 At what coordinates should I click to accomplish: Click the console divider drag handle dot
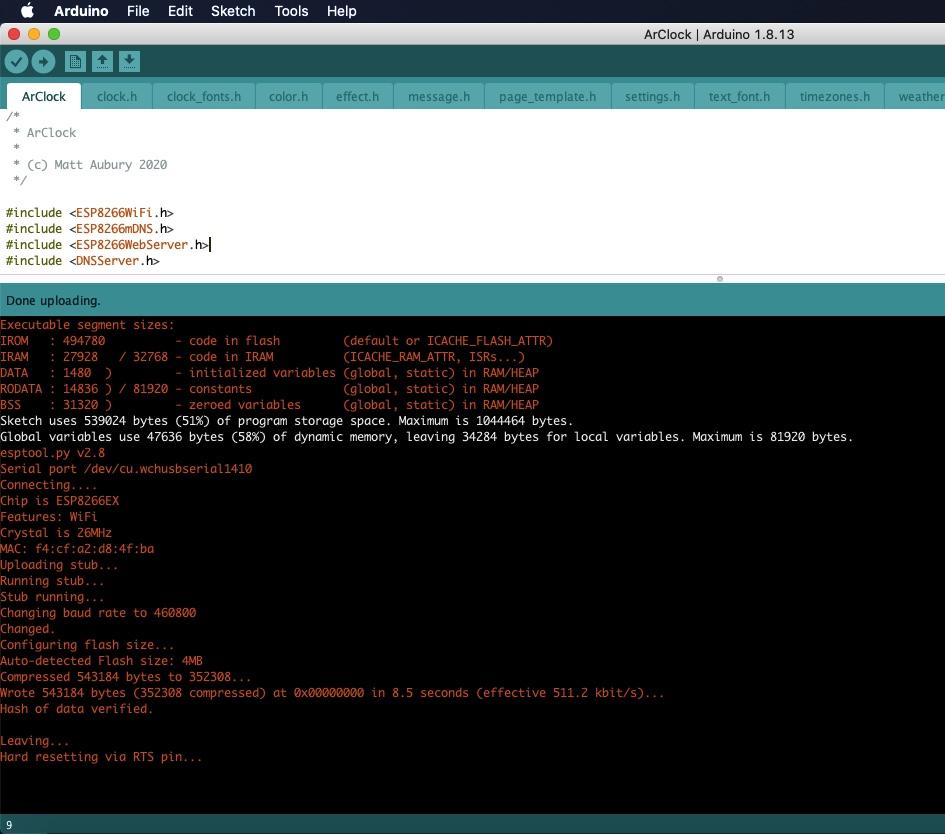[x=720, y=278]
